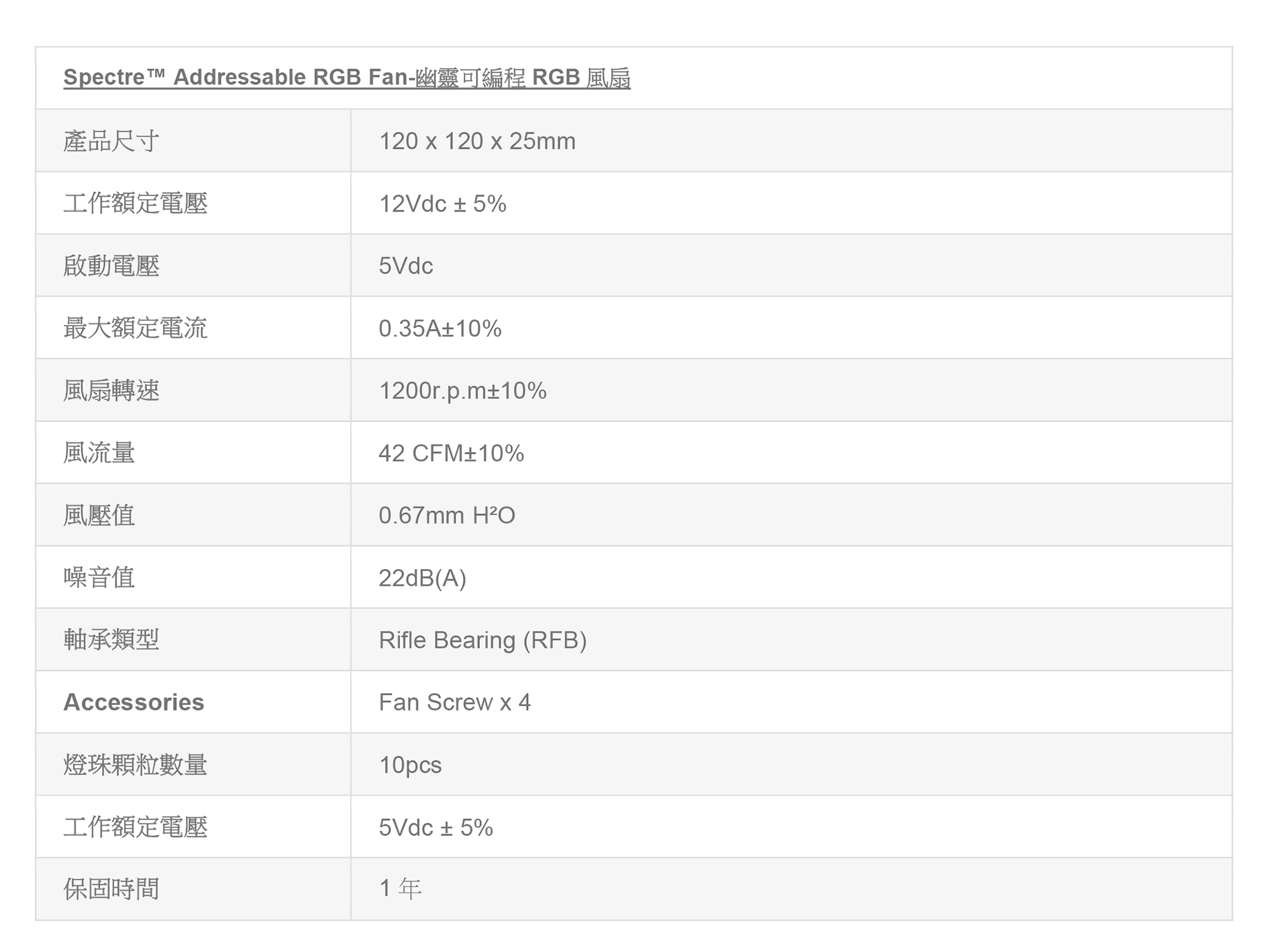Select the 保固時間 warranty label
1268x952 pixels.
[x=111, y=889]
